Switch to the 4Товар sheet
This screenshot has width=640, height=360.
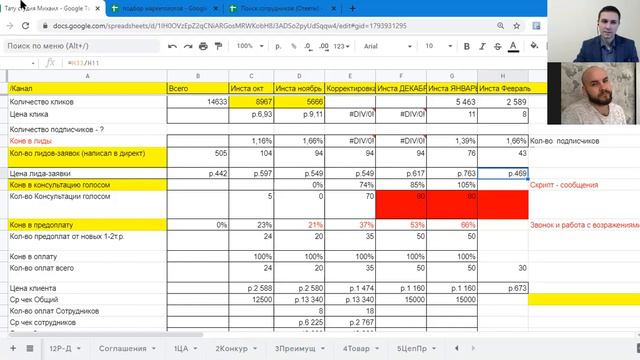[356, 348]
